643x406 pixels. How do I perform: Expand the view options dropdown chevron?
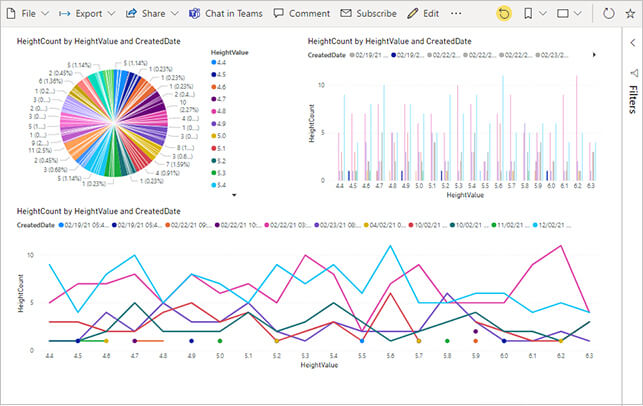[577, 14]
